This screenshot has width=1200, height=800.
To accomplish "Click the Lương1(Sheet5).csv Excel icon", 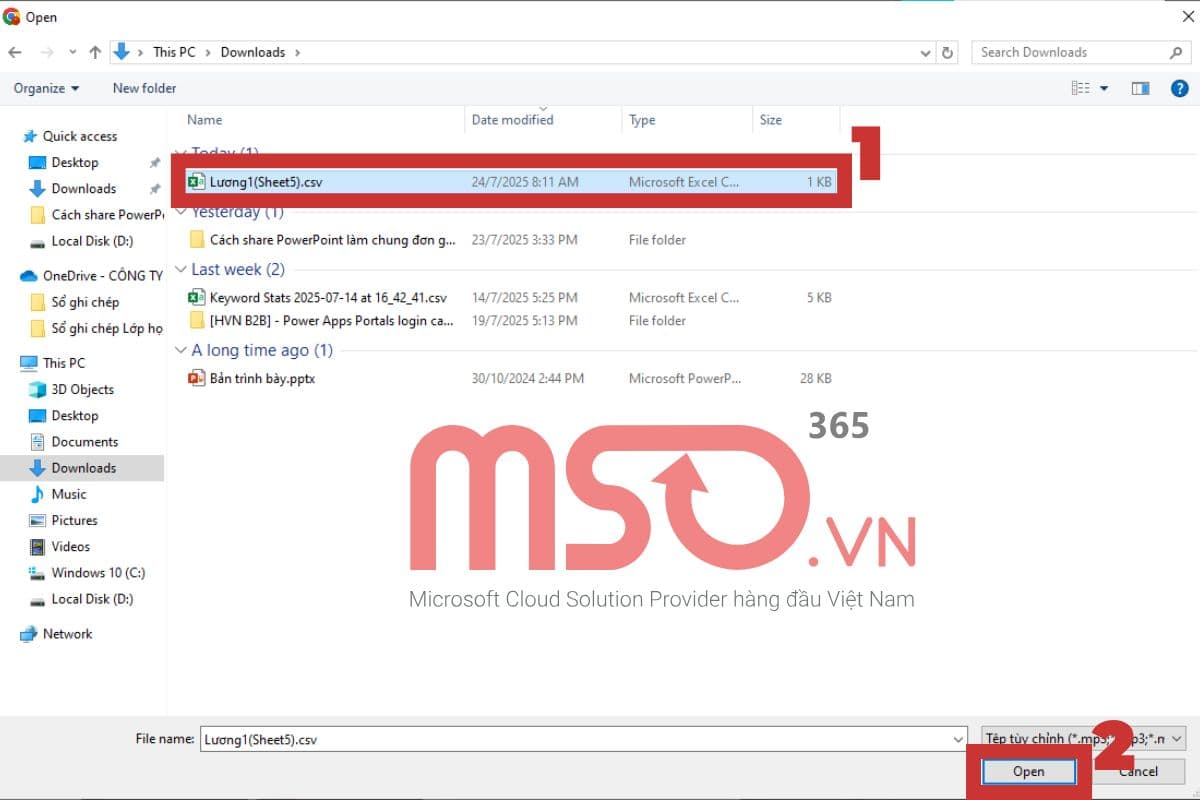I will click(x=196, y=182).
